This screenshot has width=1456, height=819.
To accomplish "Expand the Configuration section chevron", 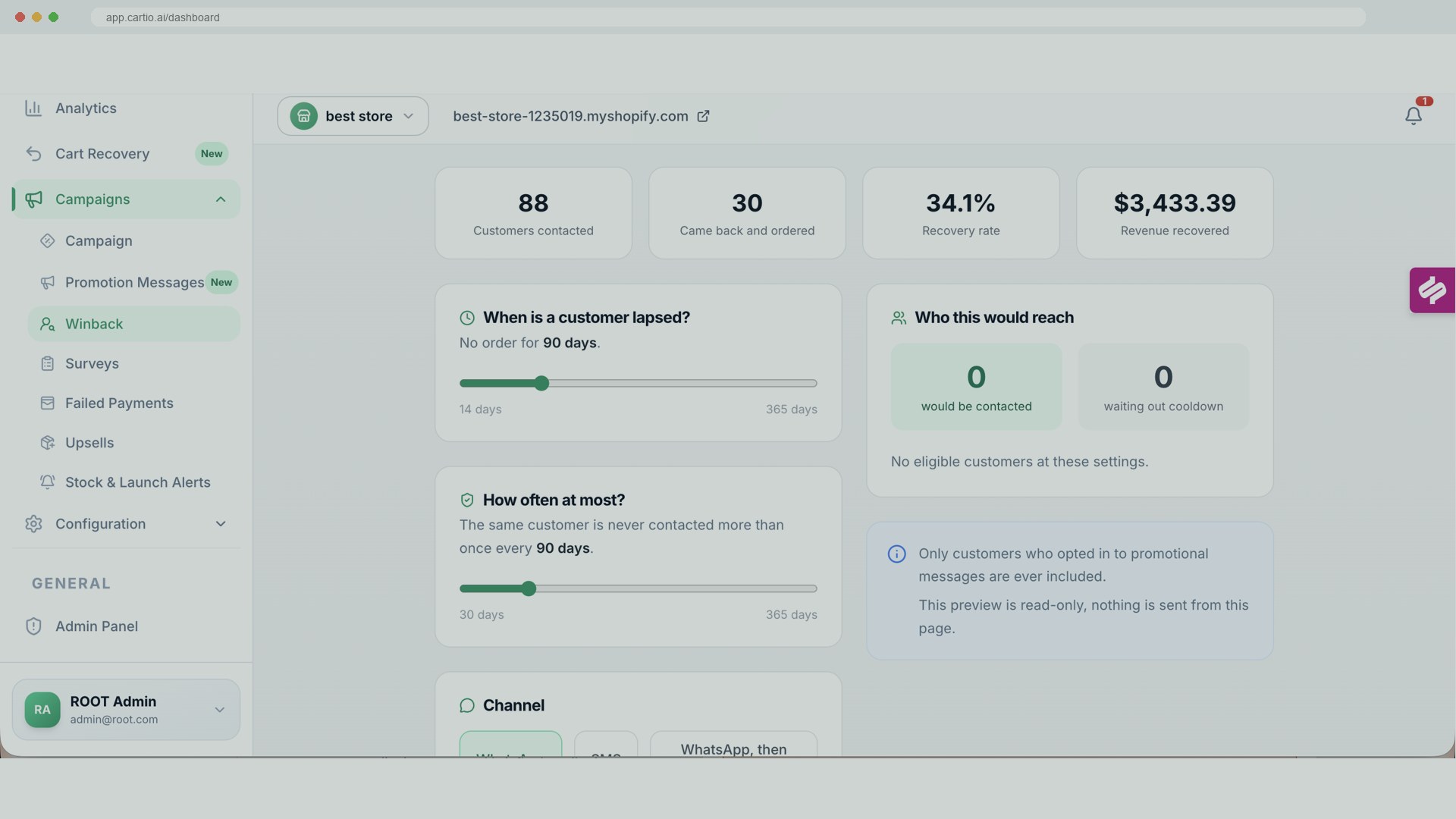I will [x=221, y=524].
